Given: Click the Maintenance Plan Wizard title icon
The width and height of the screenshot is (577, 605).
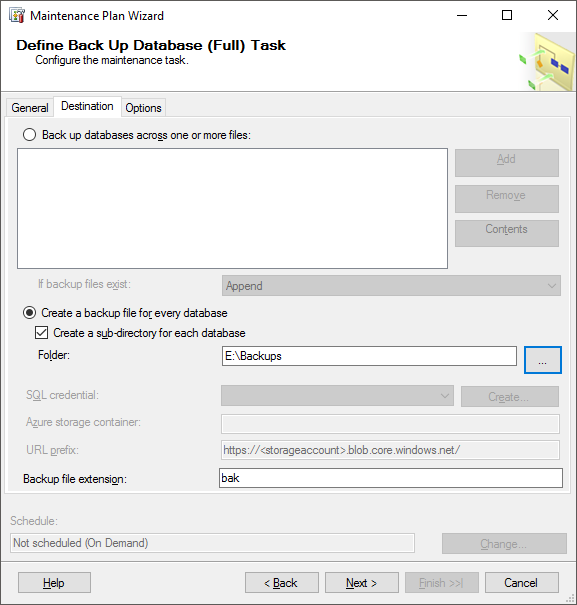Looking at the screenshot, I should click(x=17, y=16).
